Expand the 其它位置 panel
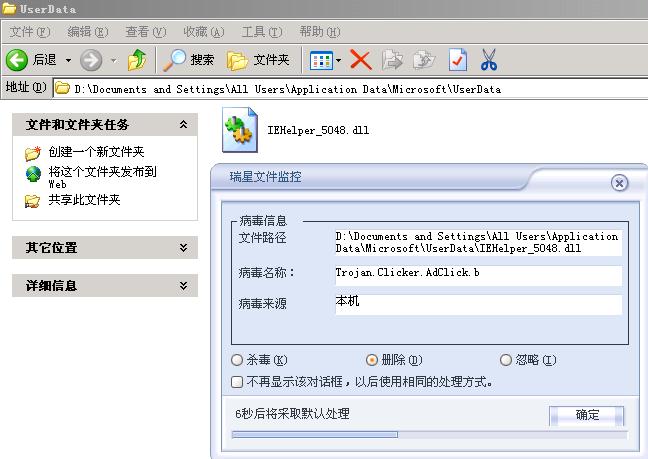The height and width of the screenshot is (459, 648). (x=183, y=247)
